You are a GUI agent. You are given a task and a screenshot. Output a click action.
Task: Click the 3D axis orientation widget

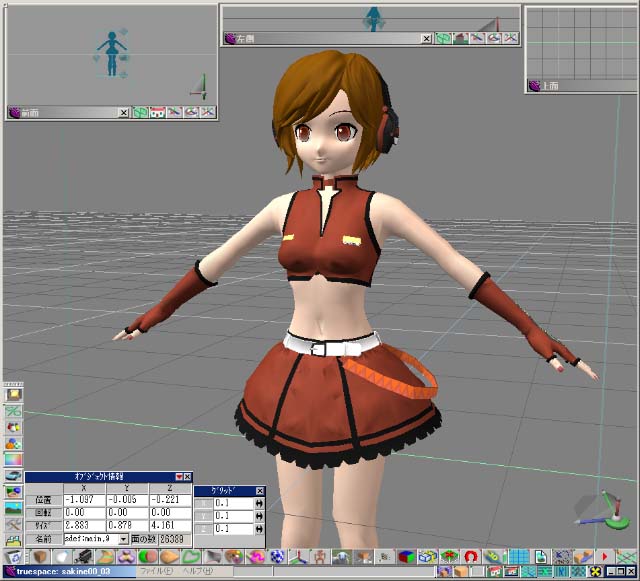[604, 512]
